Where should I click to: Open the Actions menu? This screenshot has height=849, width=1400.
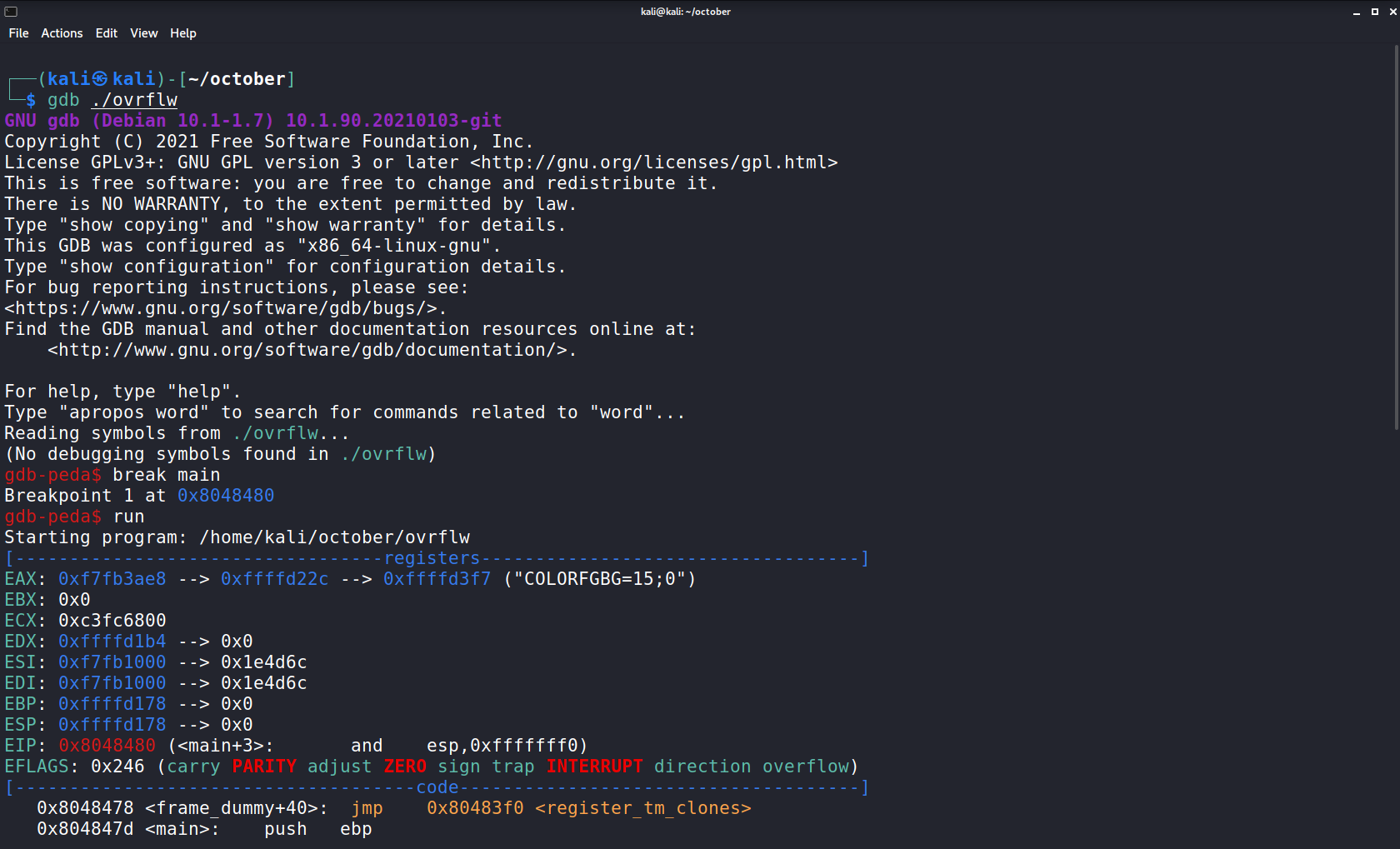(x=62, y=33)
